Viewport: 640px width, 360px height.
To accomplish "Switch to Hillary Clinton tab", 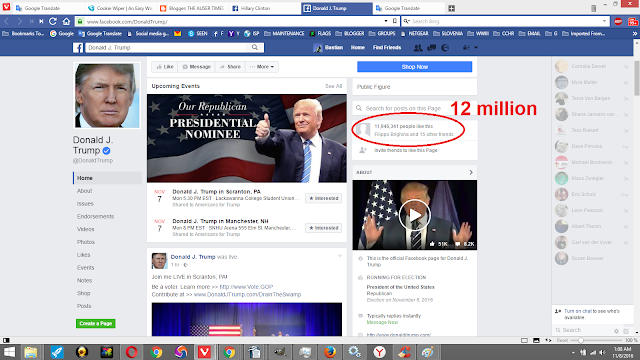I will pos(266,8).
